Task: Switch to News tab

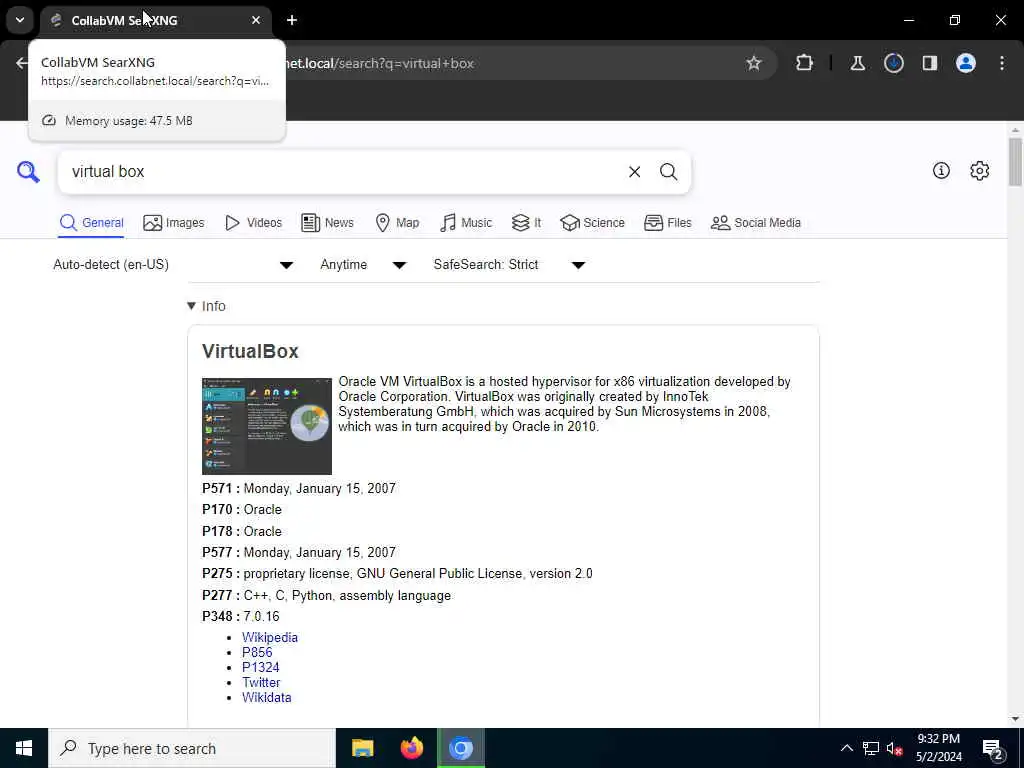Action: [x=327, y=223]
